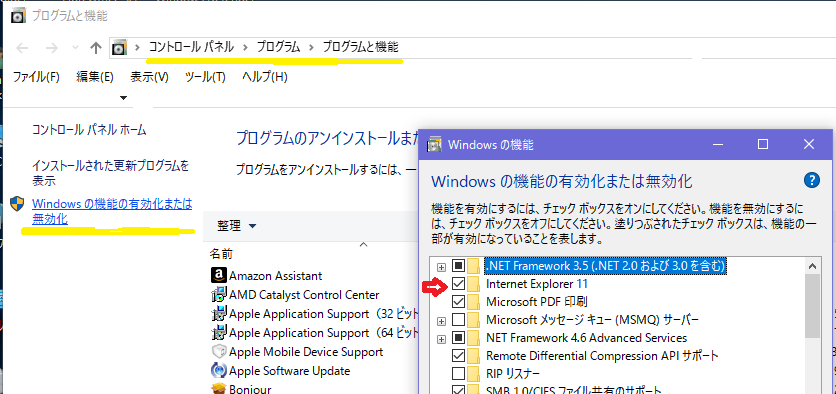
Task: Toggle the NET Framework 4.6 Advanced Services checkbox
Action: (459, 337)
